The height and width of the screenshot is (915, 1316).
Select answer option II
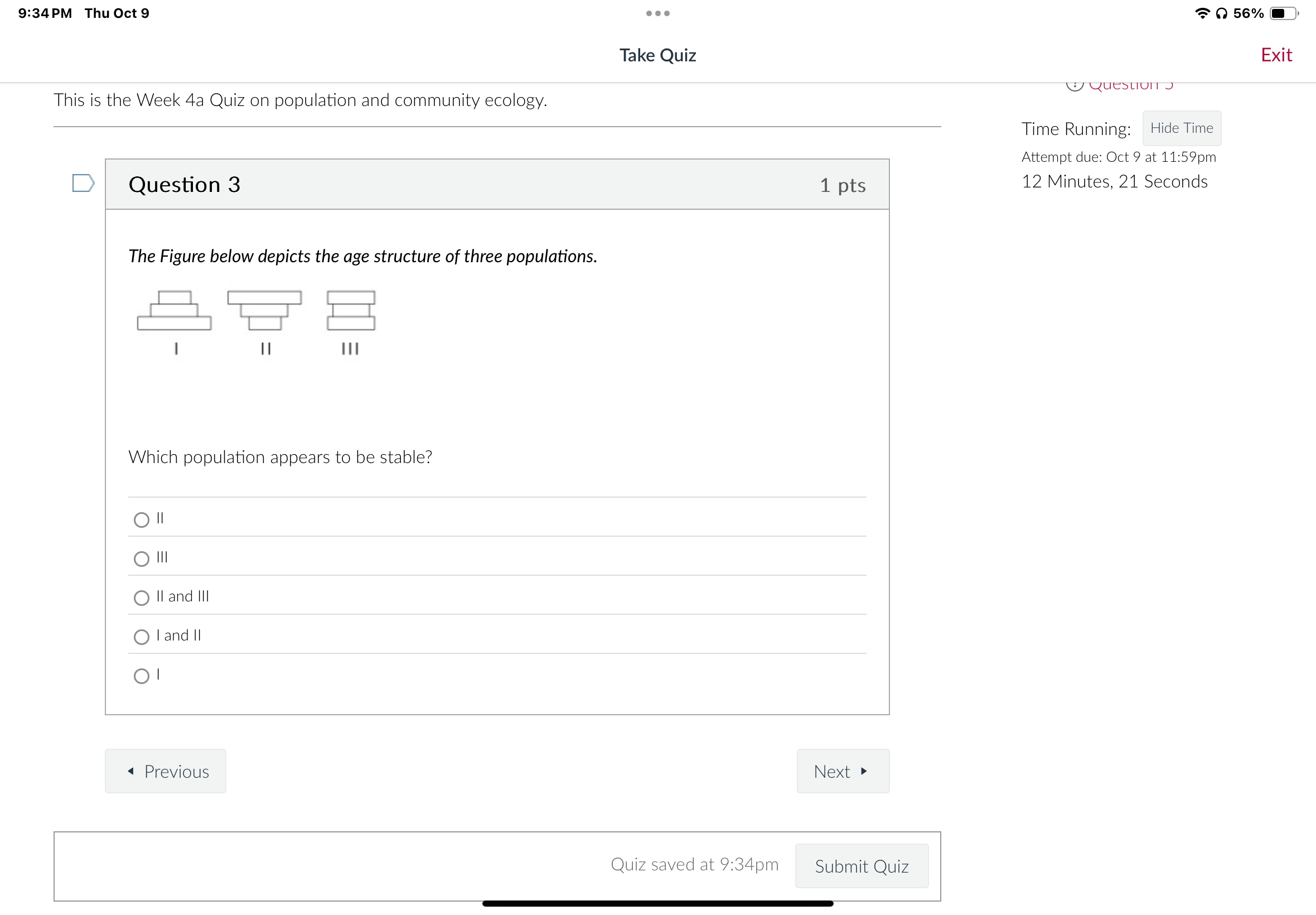coord(141,519)
